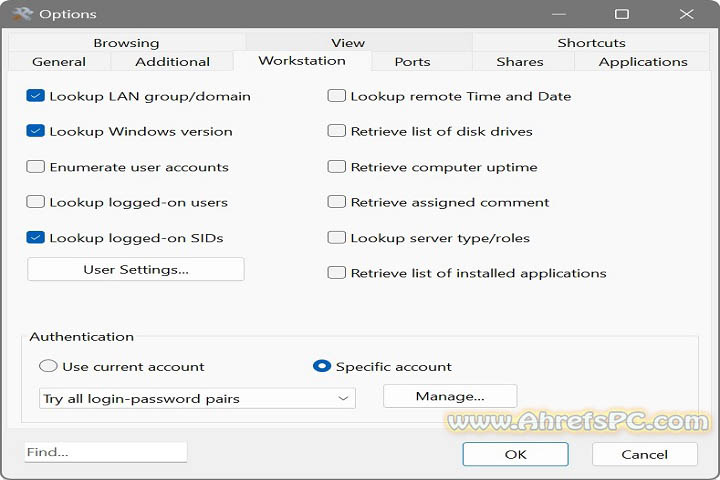Open the Shortcuts tab
This screenshot has height=480, width=720.
pos(591,43)
